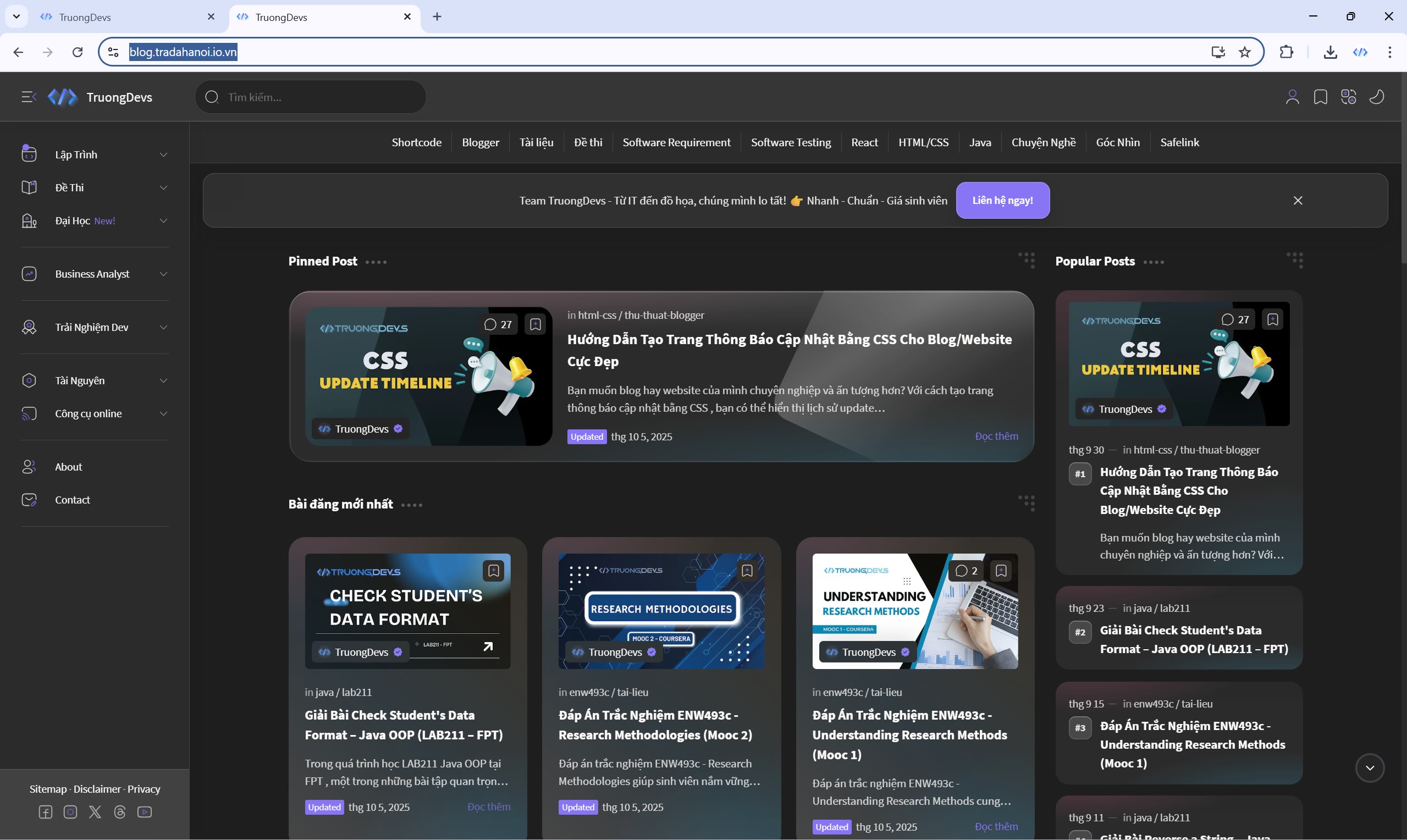Screen dimensions: 1407x840
Task: Open the Software Testing nav item
Action: click(791, 142)
